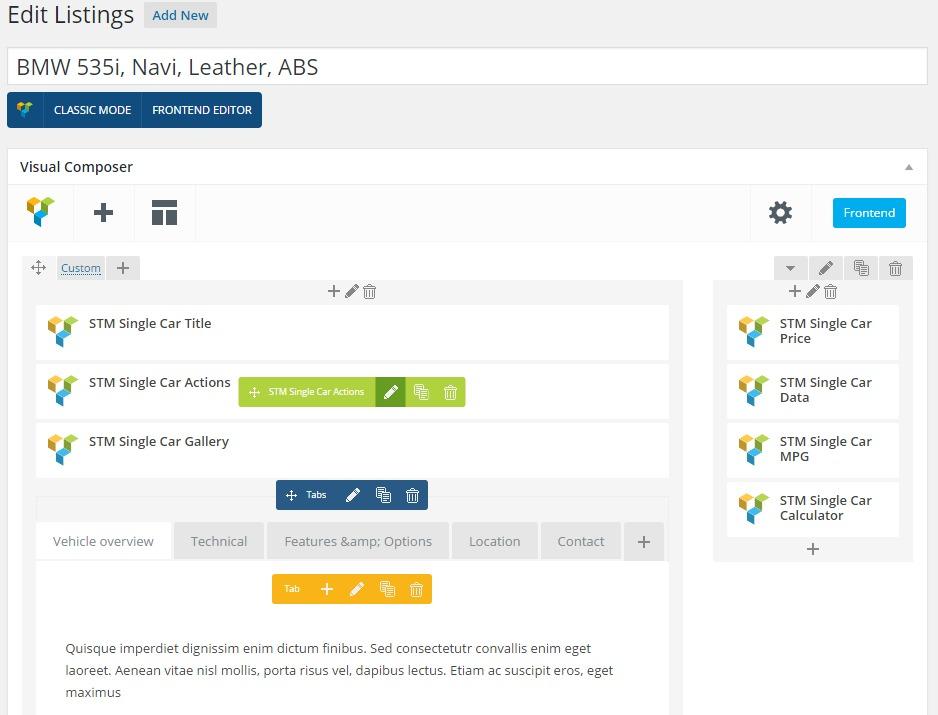Viewport: 938px width, 715px height.
Task: Click the listing title input field
Action: 467,67
